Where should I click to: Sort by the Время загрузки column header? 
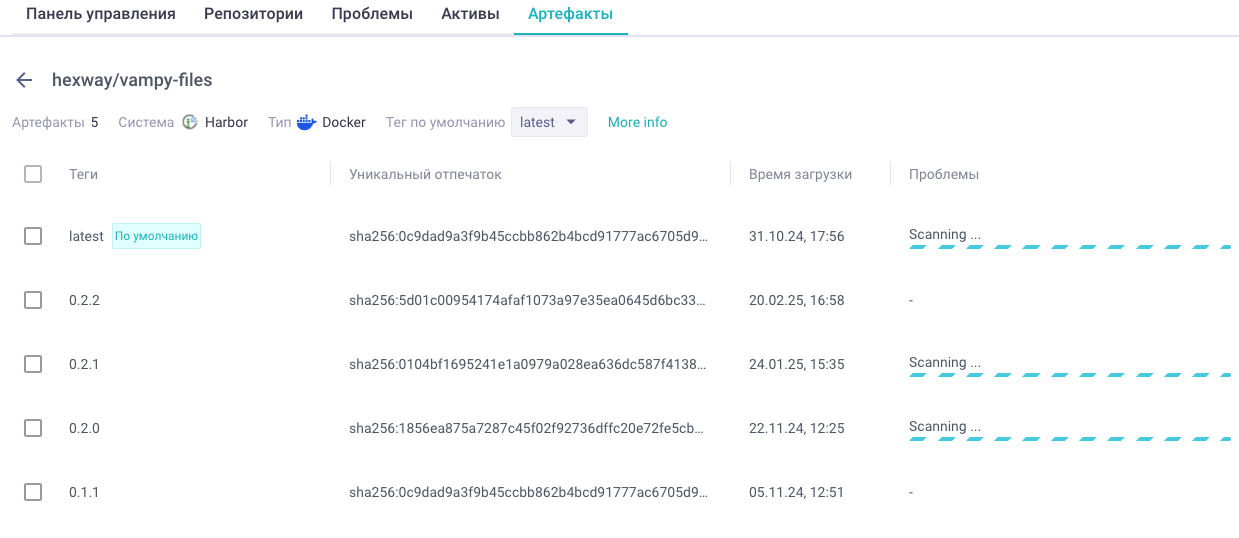800,174
